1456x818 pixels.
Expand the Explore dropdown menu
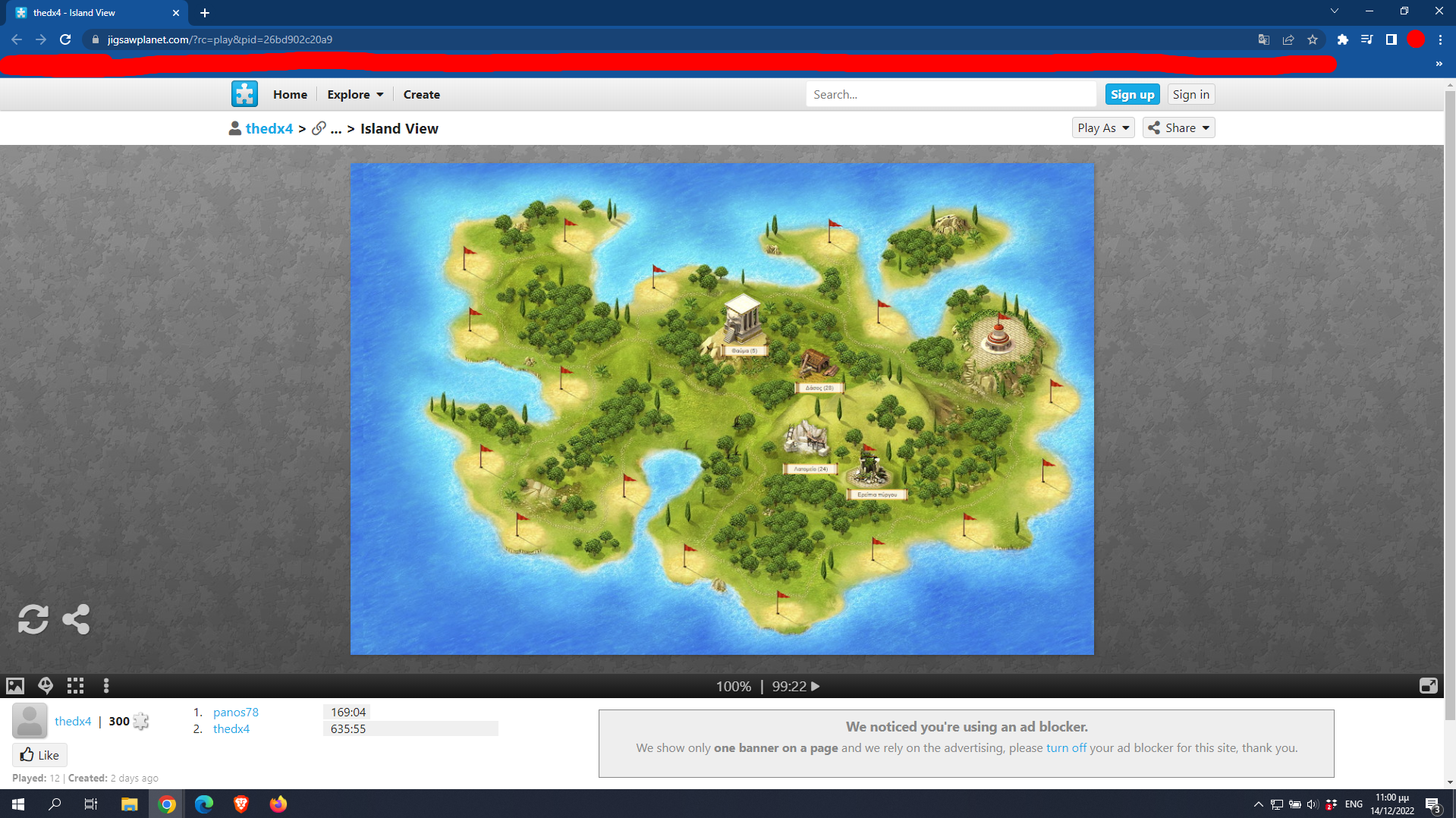pyautogui.click(x=355, y=94)
